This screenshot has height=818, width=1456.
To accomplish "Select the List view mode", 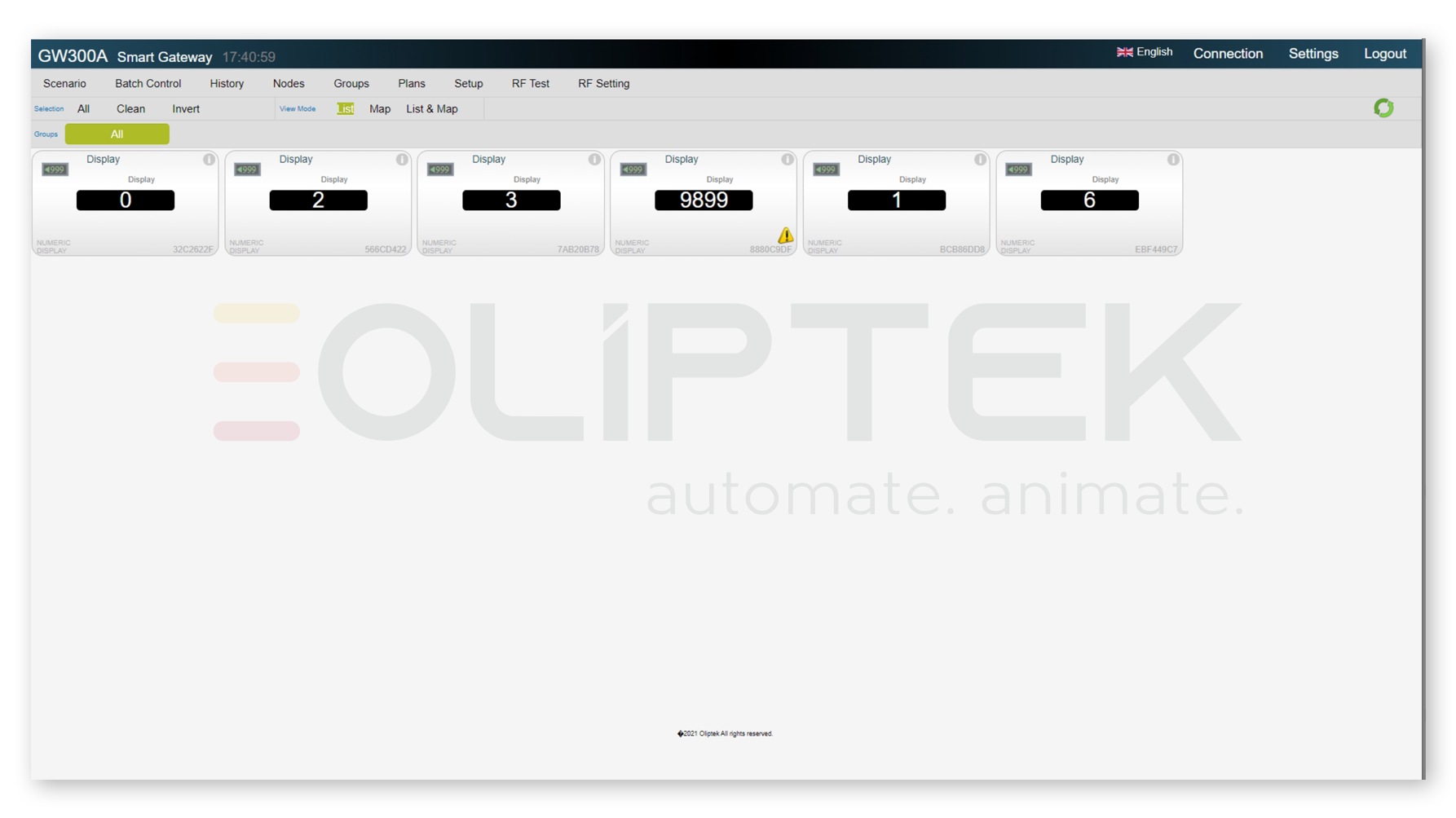I will click(346, 109).
